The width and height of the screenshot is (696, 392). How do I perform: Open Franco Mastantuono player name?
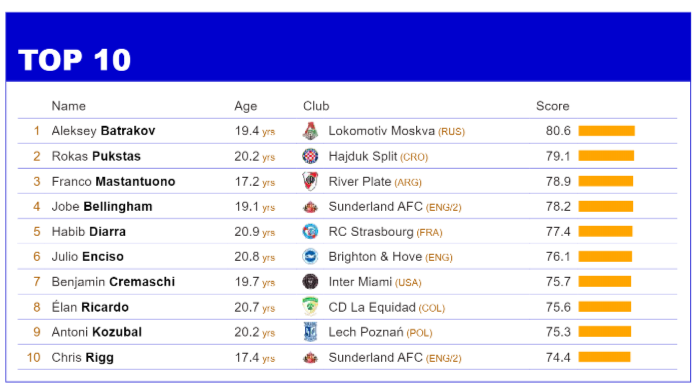pyautogui.click(x=113, y=182)
